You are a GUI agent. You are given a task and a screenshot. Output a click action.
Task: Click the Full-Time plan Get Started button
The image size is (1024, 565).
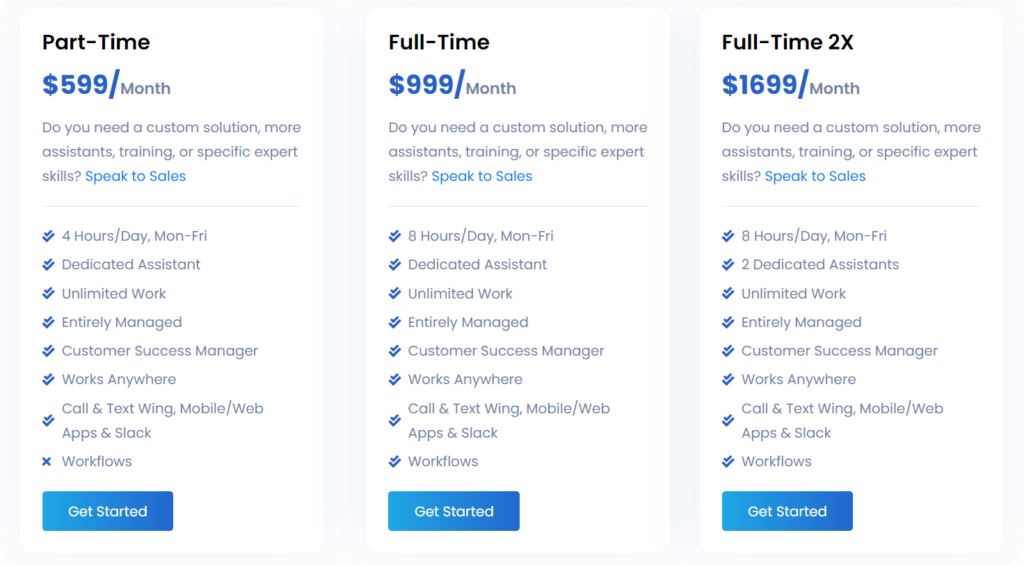point(454,511)
